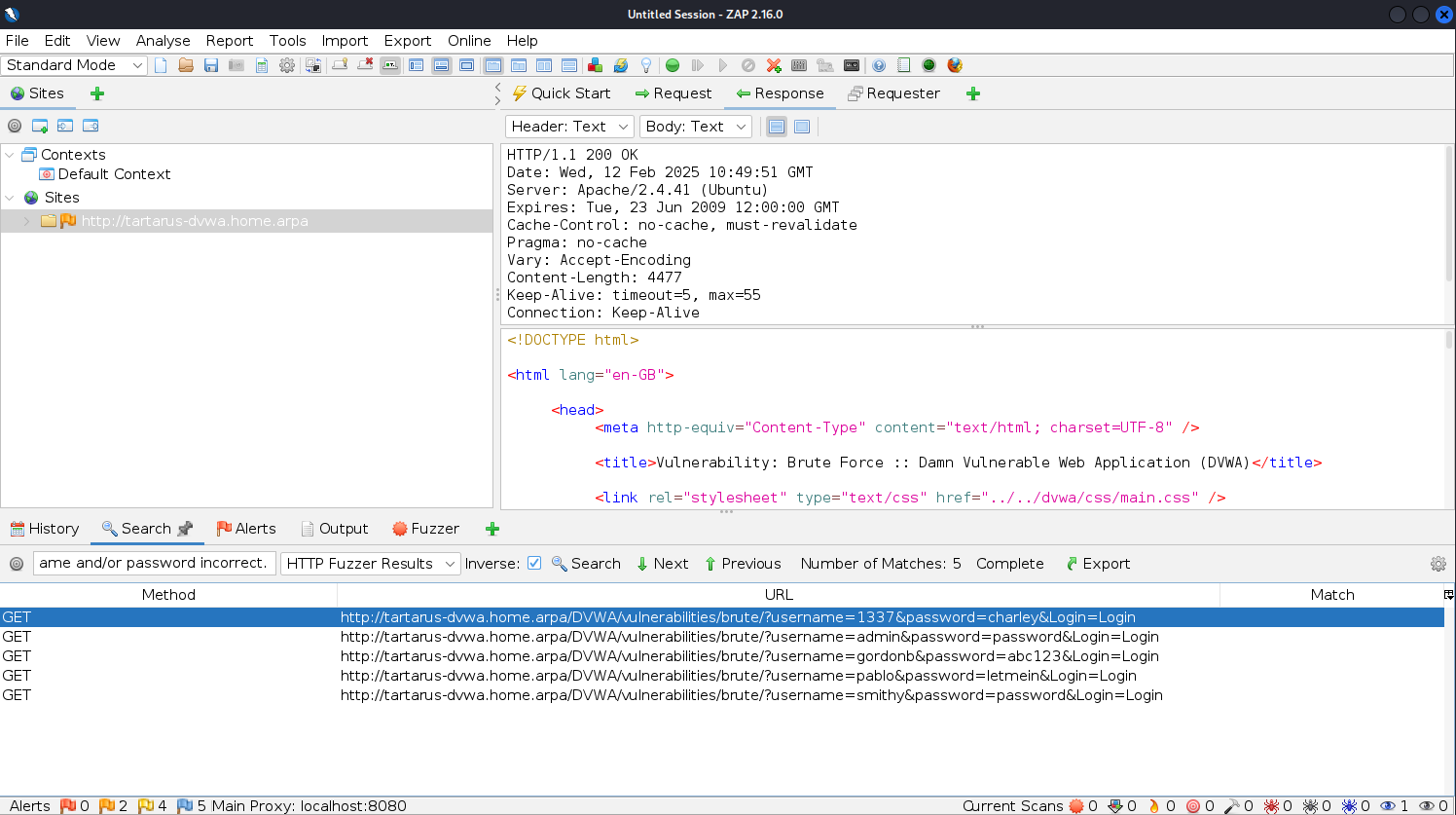
Task: Click the Persist Session save icon
Action: [211, 65]
